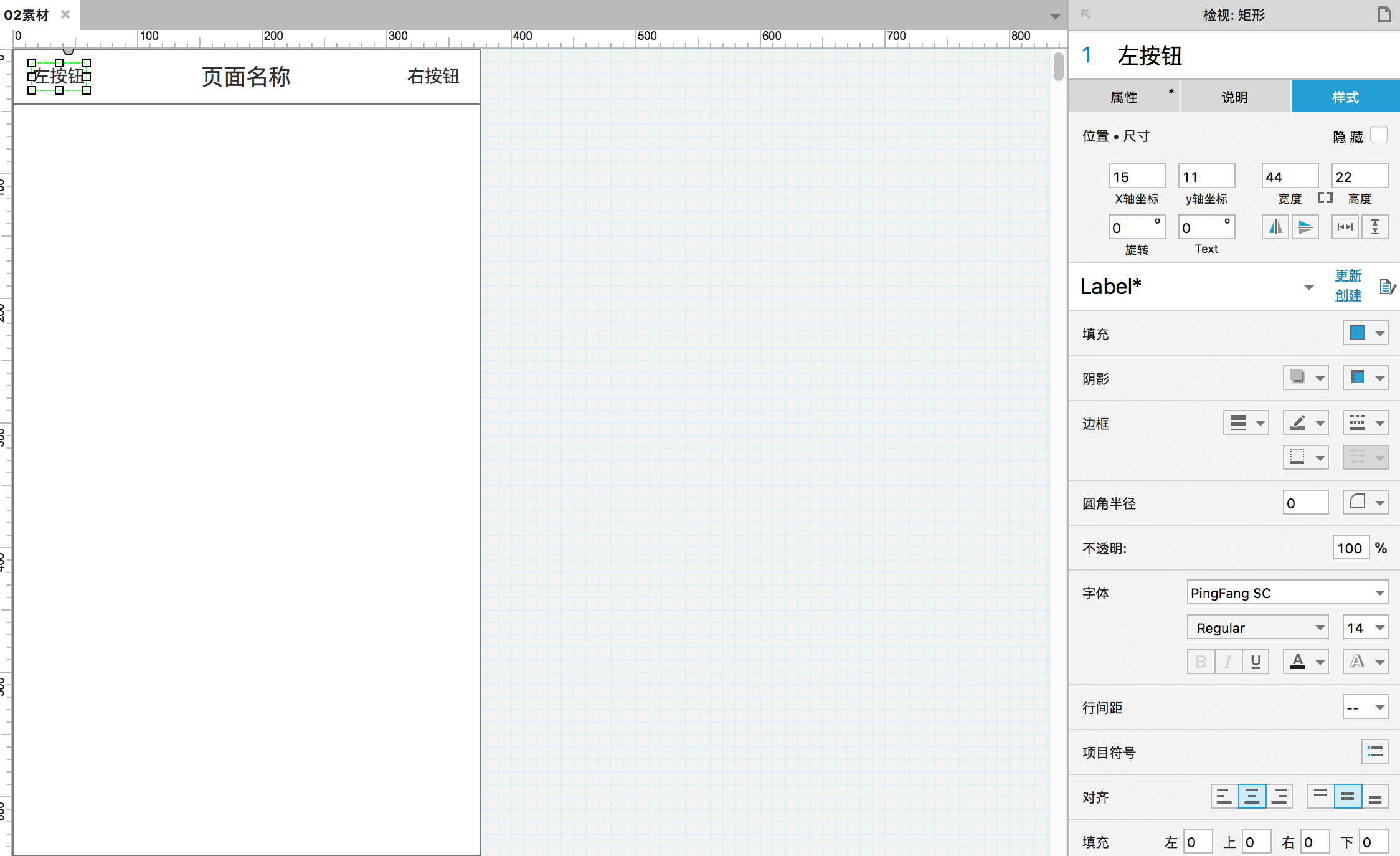Toggle the keep aspect ratio lock icon

(1325, 198)
